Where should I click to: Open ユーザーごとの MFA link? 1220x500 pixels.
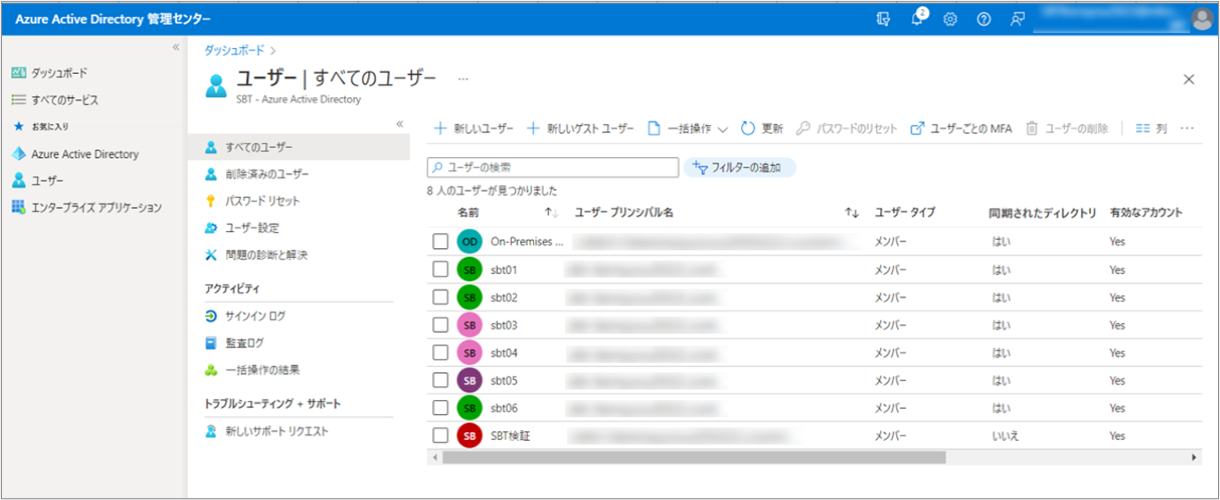pos(962,129)
